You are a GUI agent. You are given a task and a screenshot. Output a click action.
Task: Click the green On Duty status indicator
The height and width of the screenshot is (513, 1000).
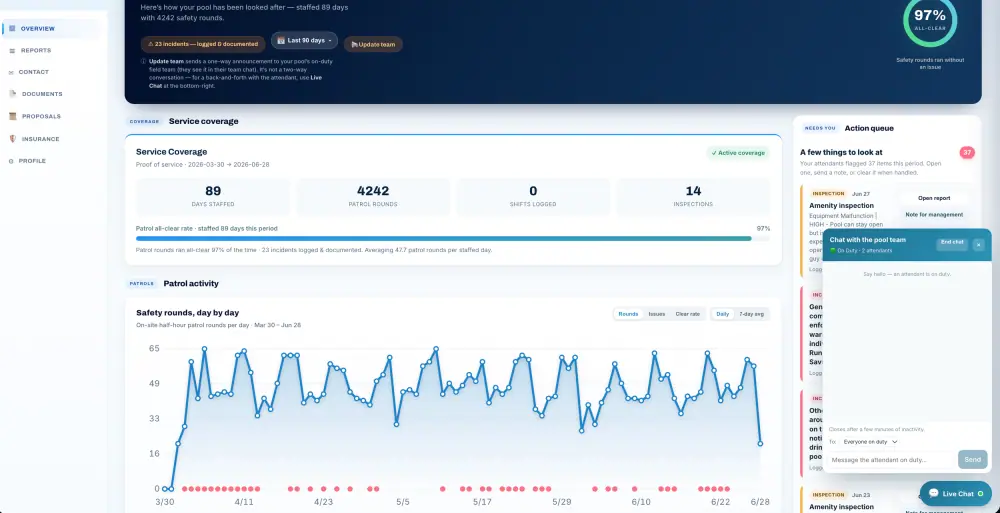coord(832,251)
